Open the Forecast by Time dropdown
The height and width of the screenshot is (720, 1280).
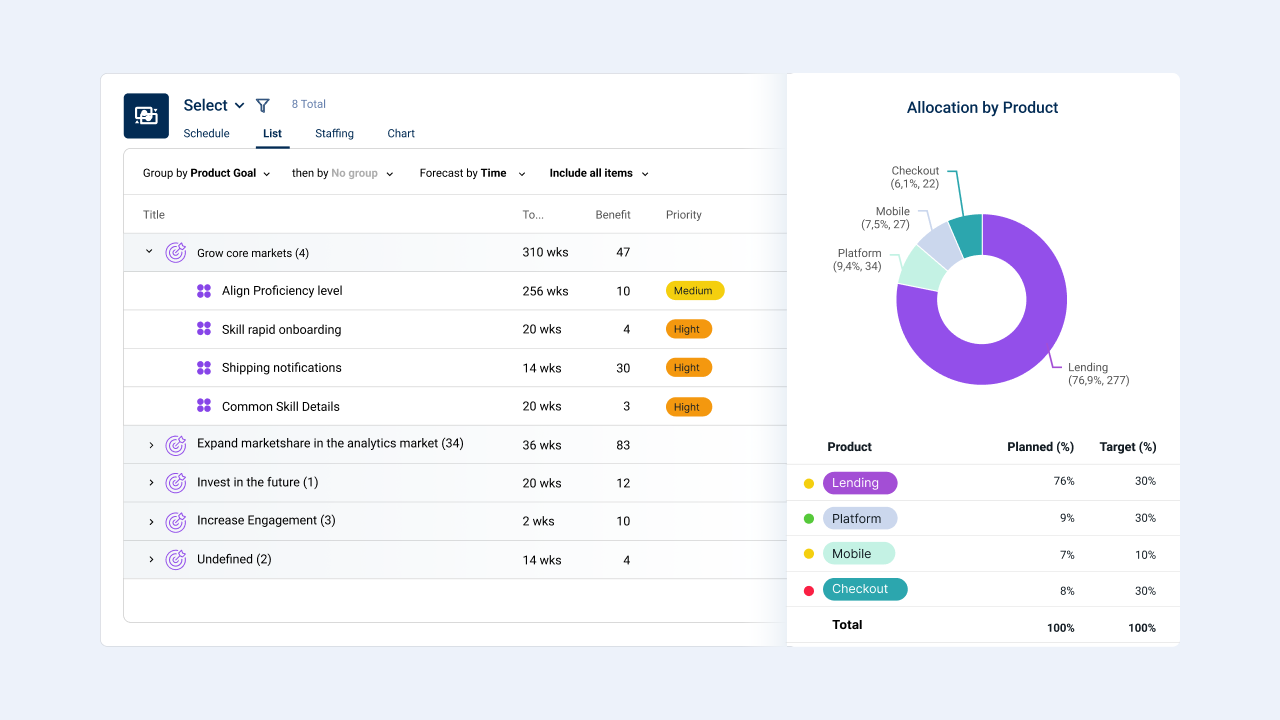coord(473,173)
